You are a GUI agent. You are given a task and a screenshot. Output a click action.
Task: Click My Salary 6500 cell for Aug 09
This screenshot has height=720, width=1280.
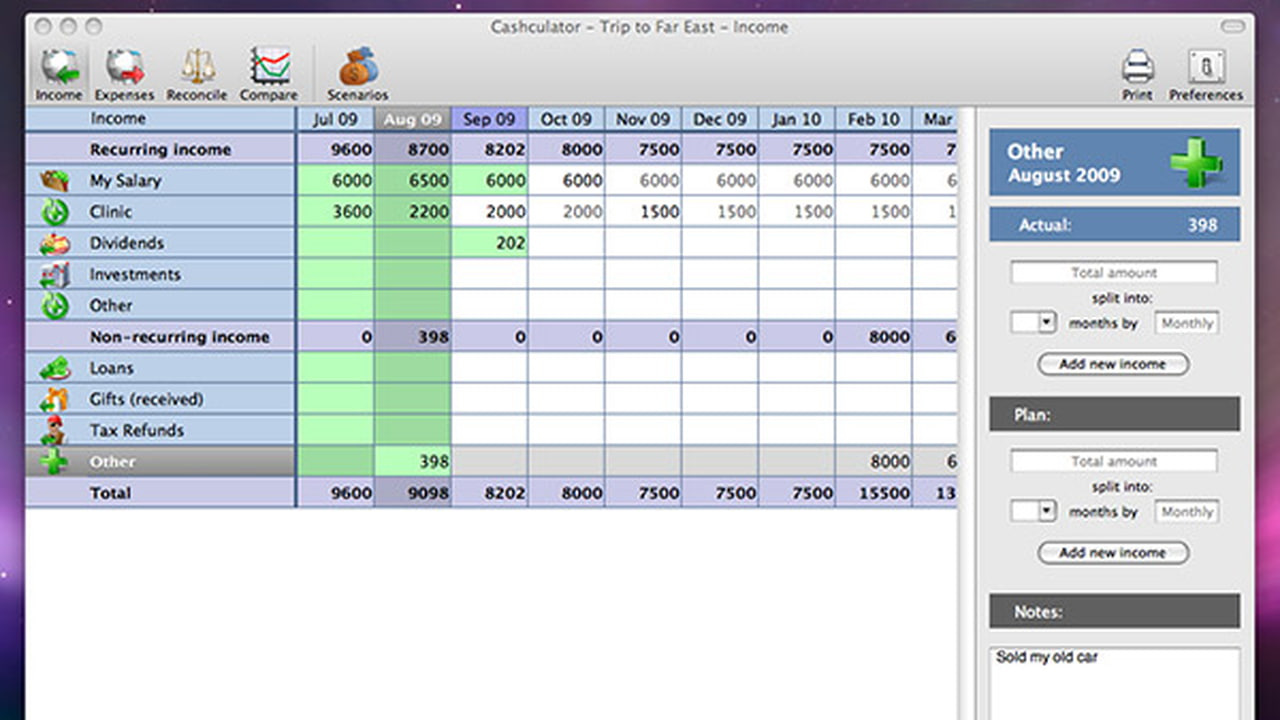pos(413,181)
